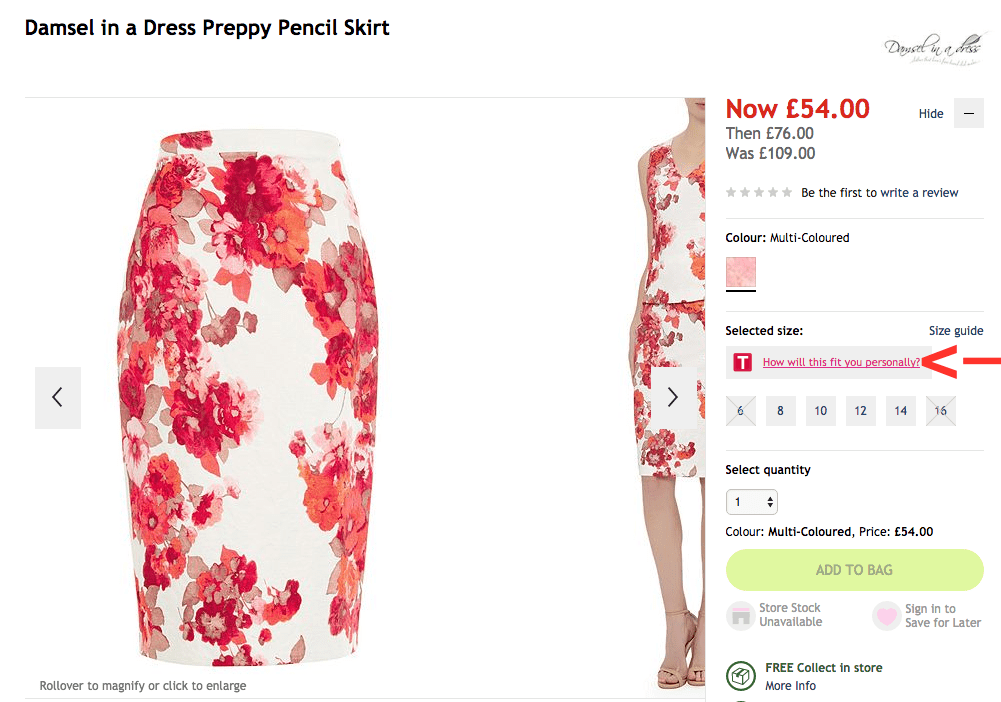Click the free collect in store icon
This screenshot has height=702, width=1001.
pos(740,676)
